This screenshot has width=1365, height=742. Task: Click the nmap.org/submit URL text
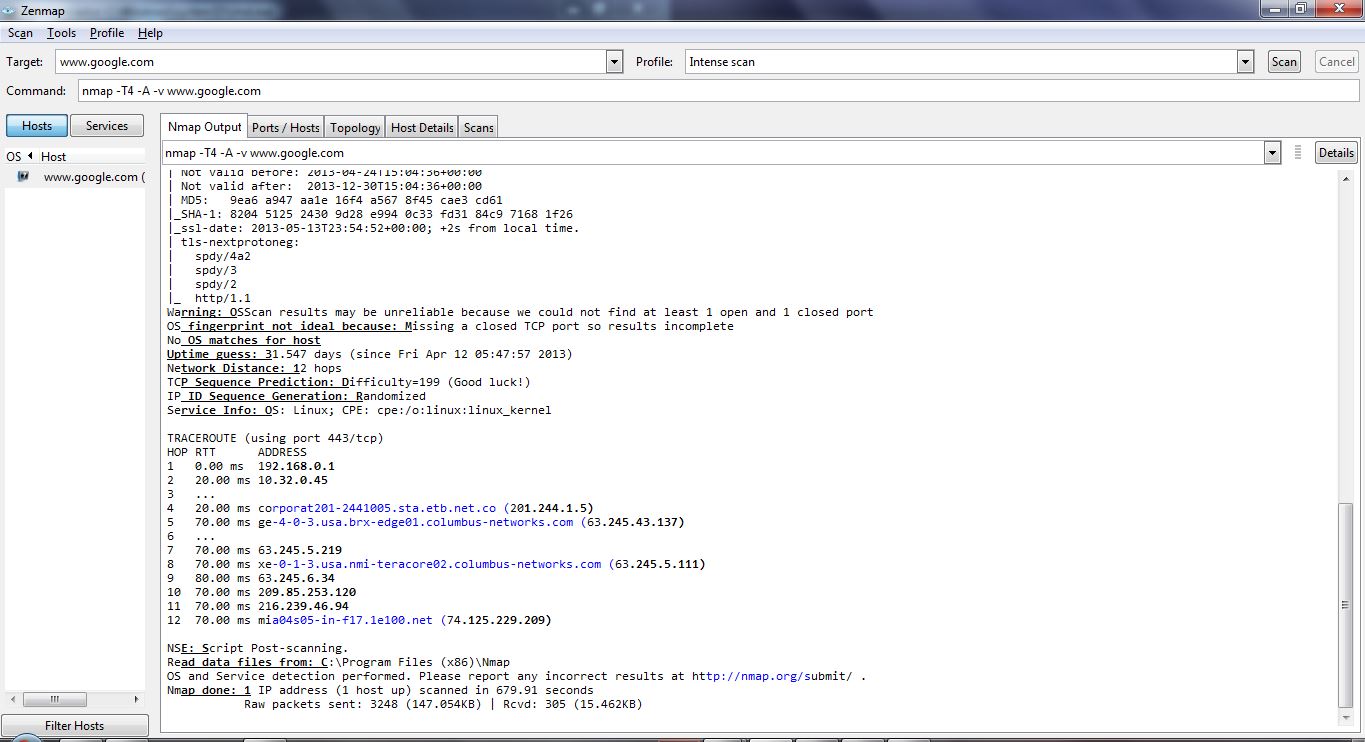772,676
